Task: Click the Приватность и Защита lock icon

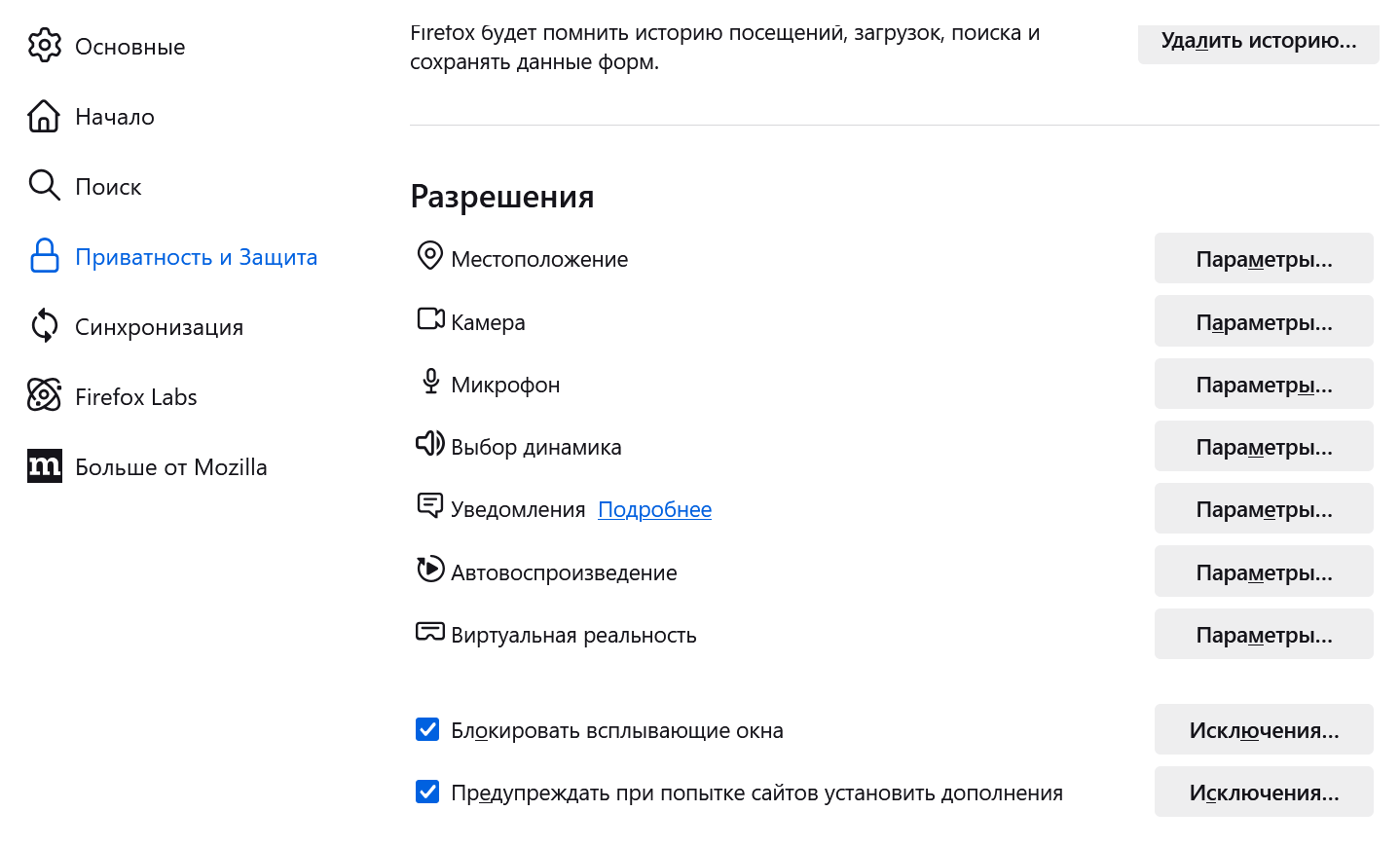Action: tap(44, 256)
